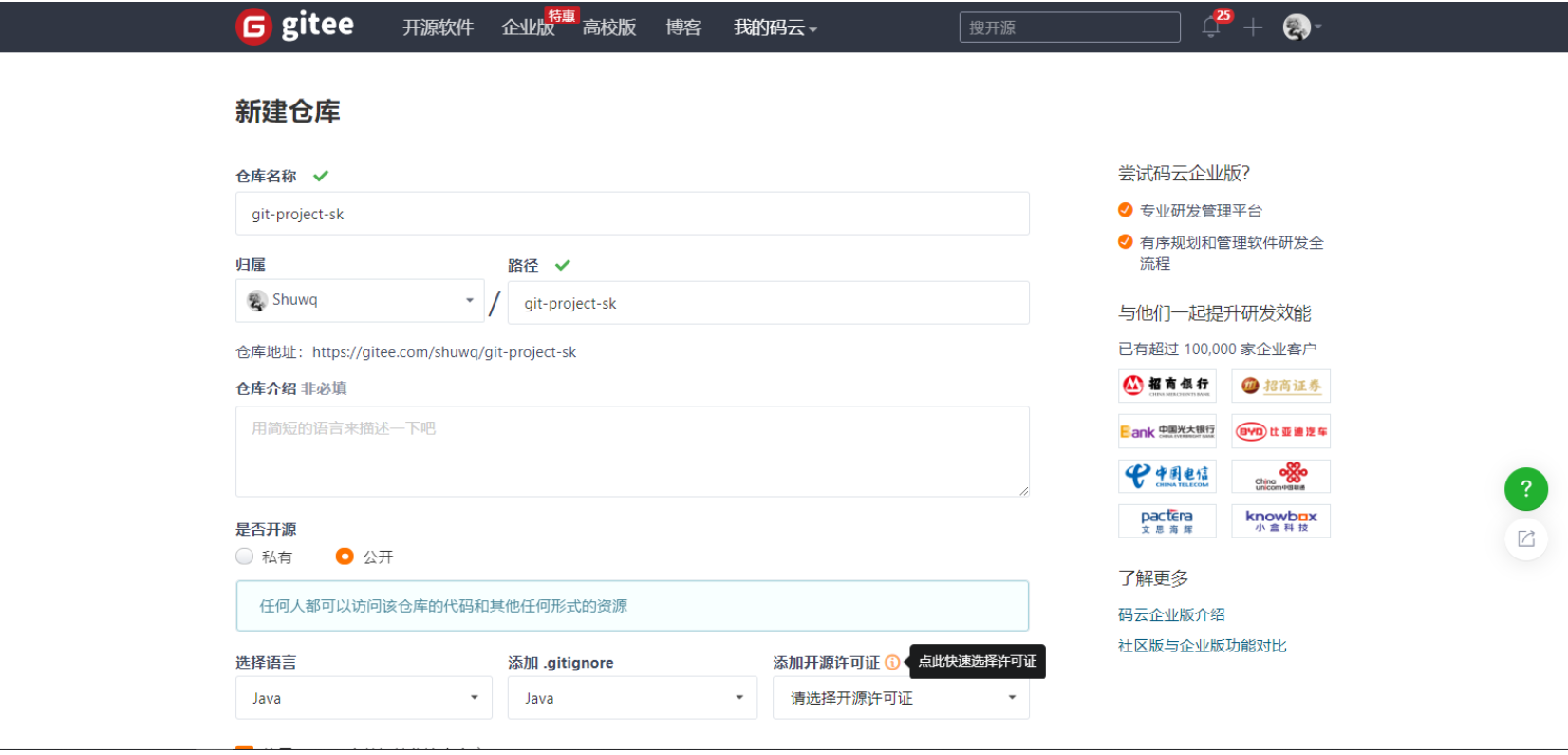Open the 我的码云 dropdown menu
This screenshot has height=755, width=1568.
click(775, 28)
